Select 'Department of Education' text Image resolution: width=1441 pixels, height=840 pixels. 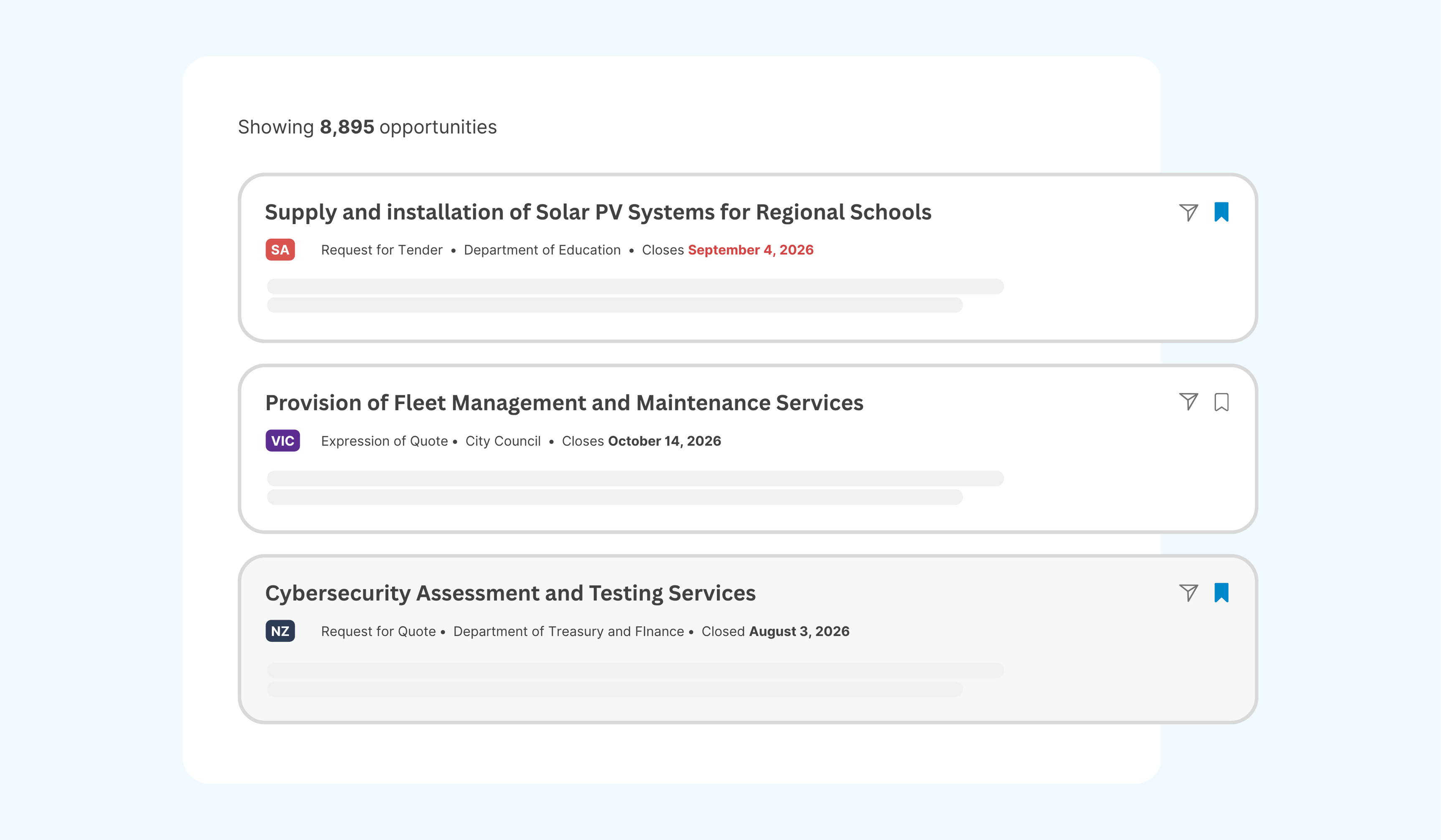click(542, 250)
